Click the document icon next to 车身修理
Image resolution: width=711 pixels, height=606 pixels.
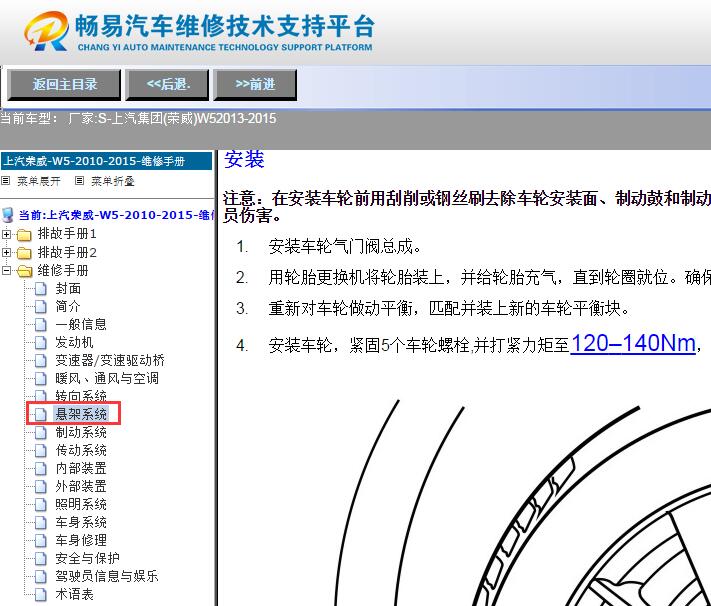40,541
